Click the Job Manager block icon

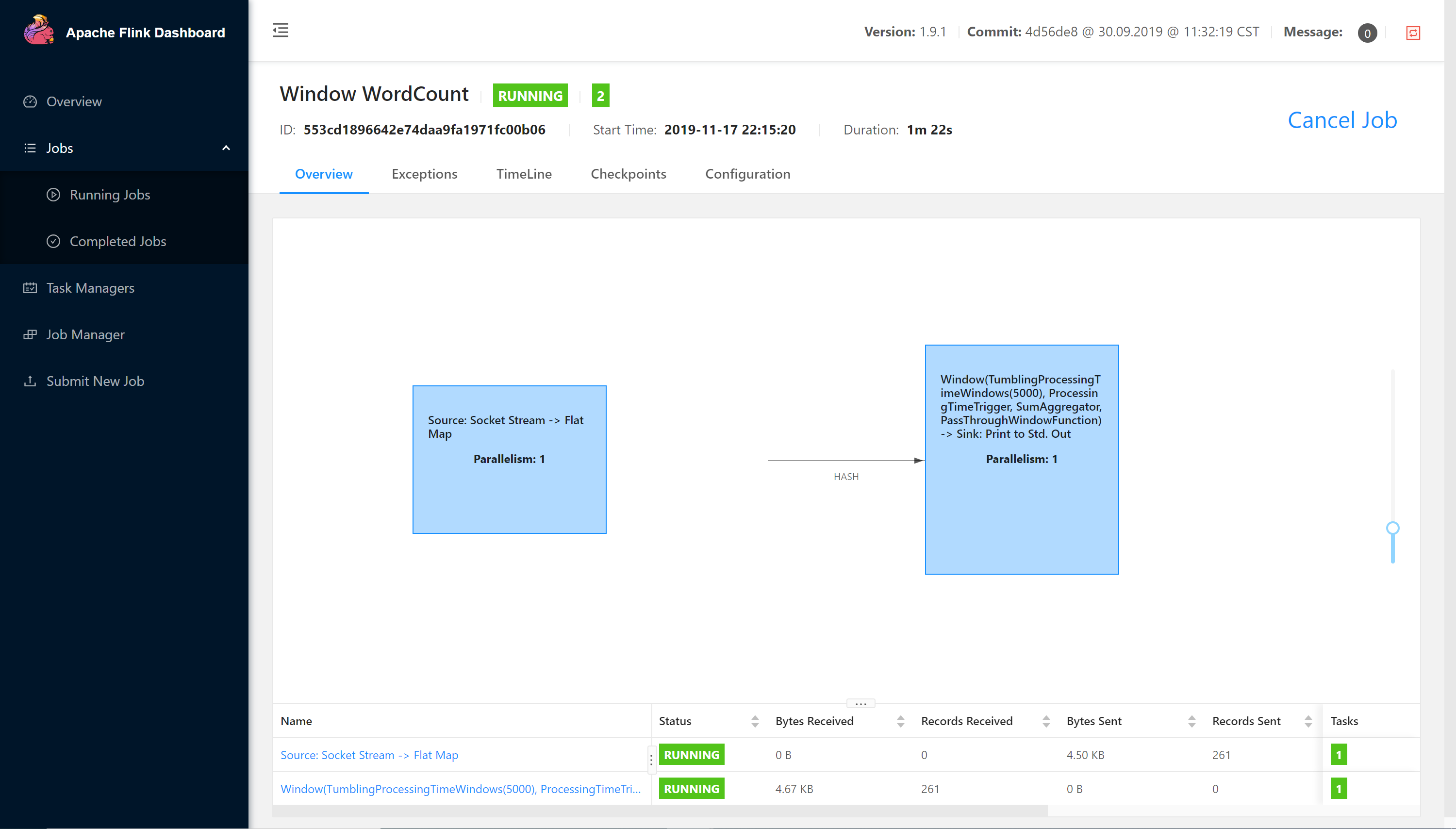point(30,335)
